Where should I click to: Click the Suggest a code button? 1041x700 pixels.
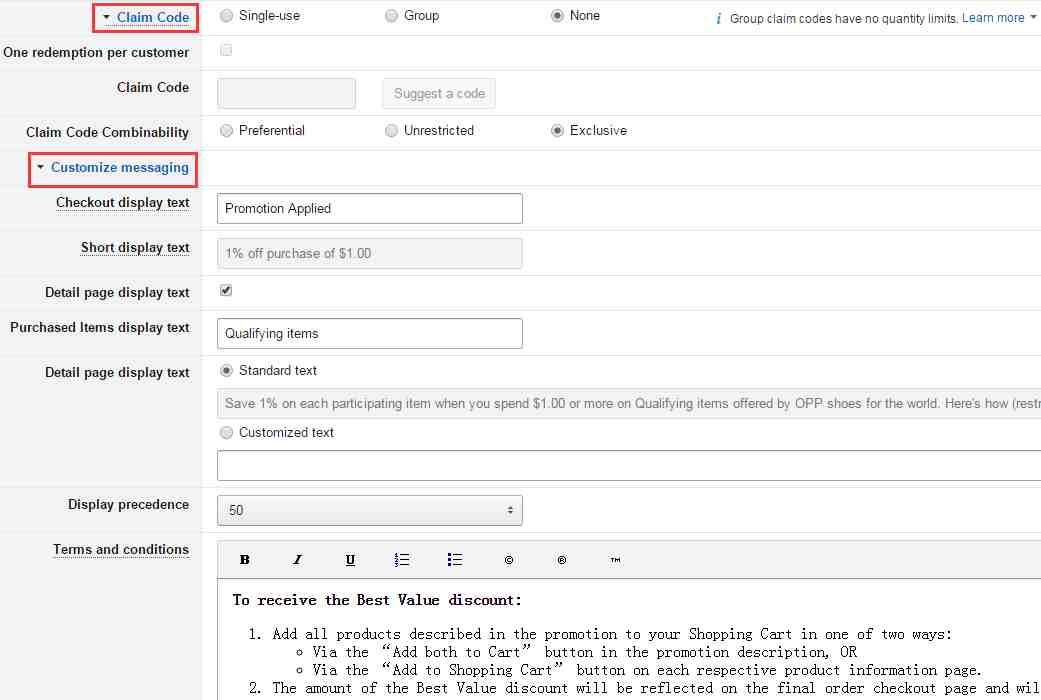439,94
